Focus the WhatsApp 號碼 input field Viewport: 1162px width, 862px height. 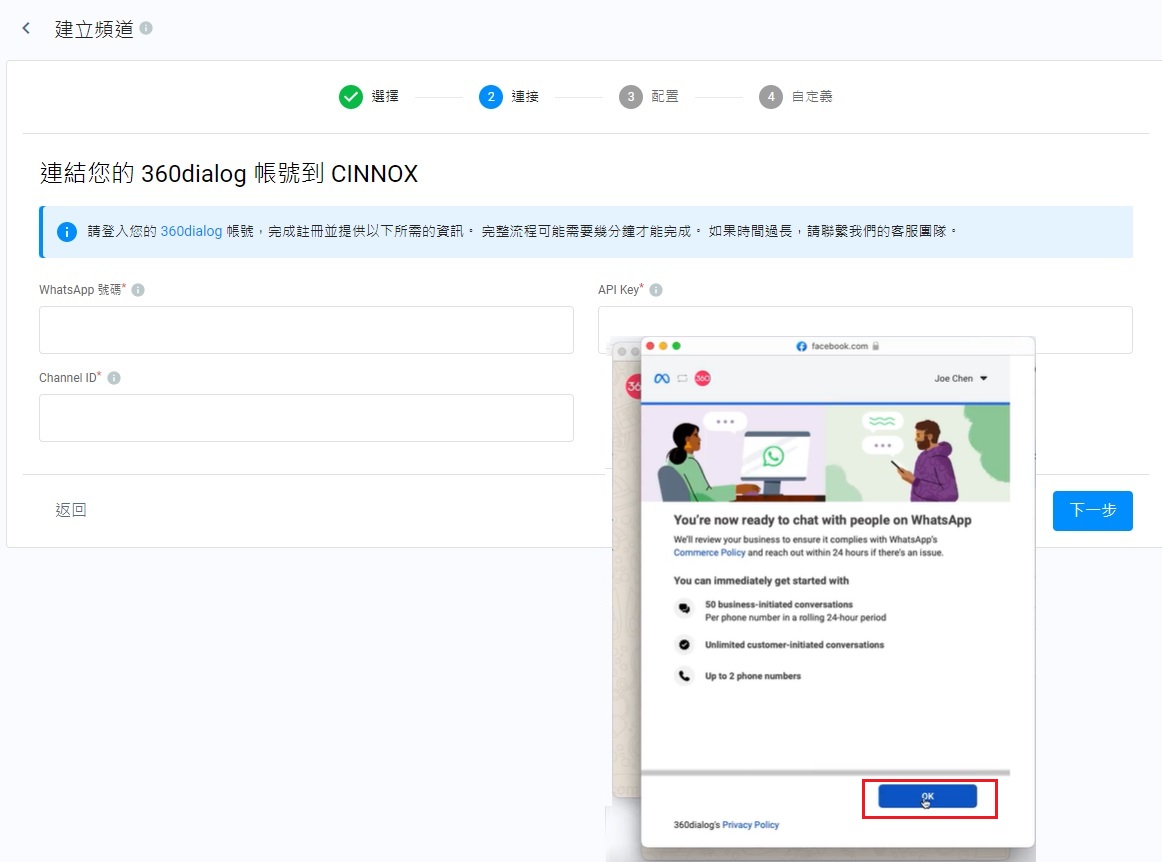coord(306,330)
